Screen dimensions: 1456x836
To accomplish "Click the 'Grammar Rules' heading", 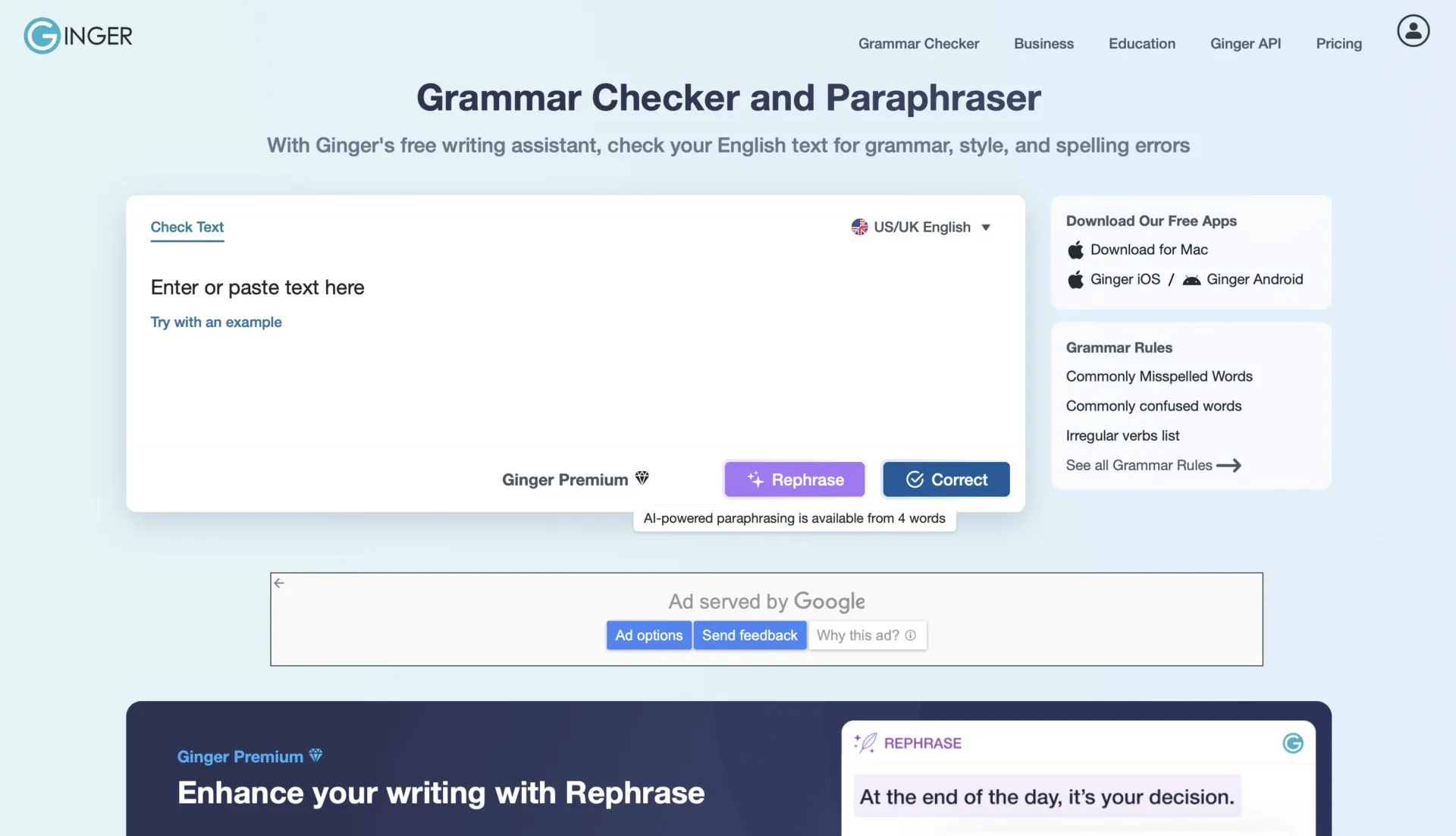I will (1119, 347).
